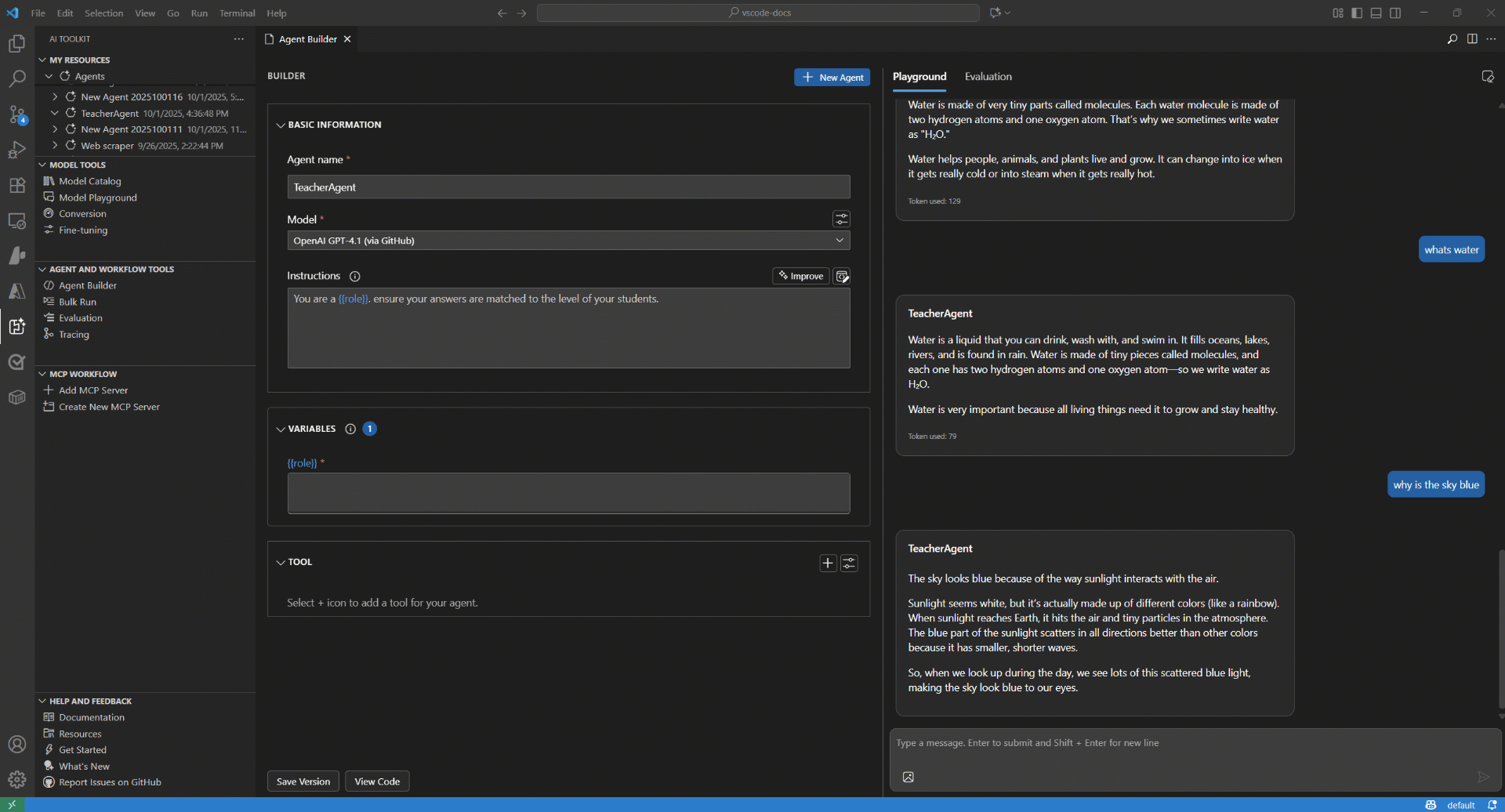Click the View Code button
This screenshot has width=1505, height=812.
tap(377, 781)
